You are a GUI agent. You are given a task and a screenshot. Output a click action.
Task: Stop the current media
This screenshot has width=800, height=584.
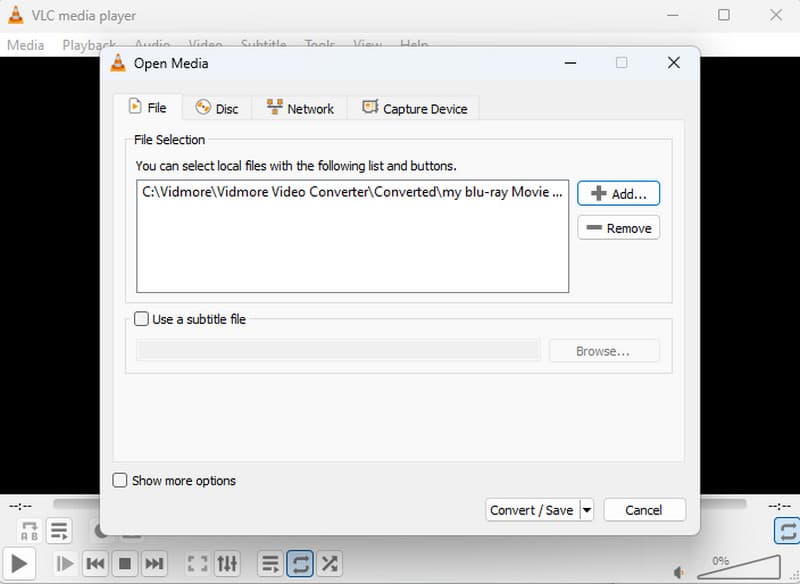point(124,563)
